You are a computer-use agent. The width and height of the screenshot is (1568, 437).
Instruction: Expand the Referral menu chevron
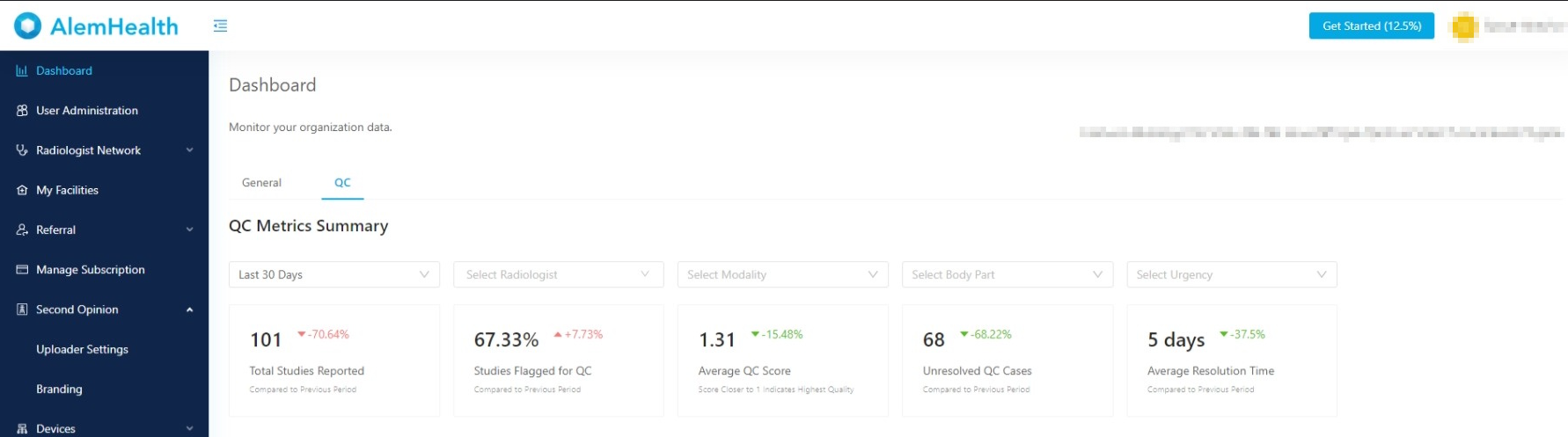pos(189,229)
